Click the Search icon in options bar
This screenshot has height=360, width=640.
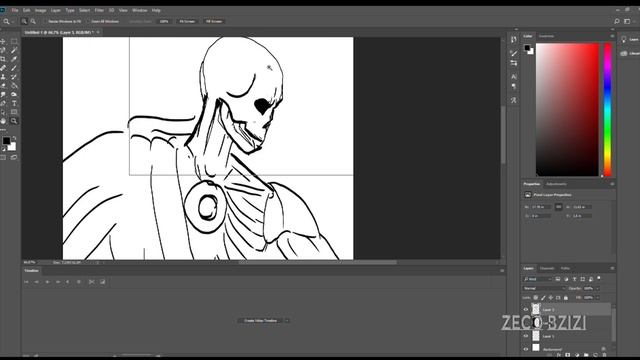click(x=617, y=21)
